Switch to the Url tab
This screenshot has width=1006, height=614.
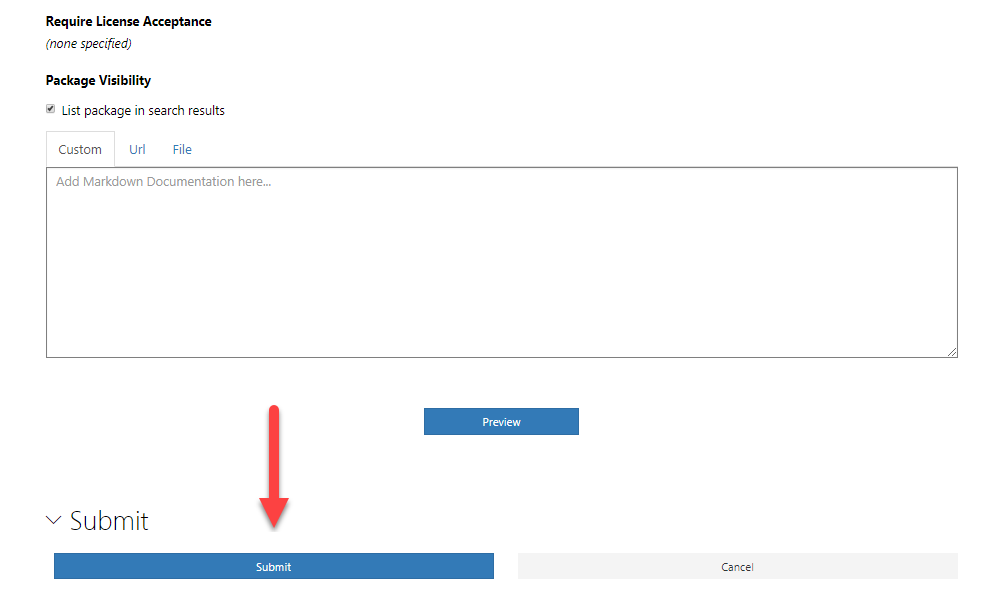[x=137, y=149]
